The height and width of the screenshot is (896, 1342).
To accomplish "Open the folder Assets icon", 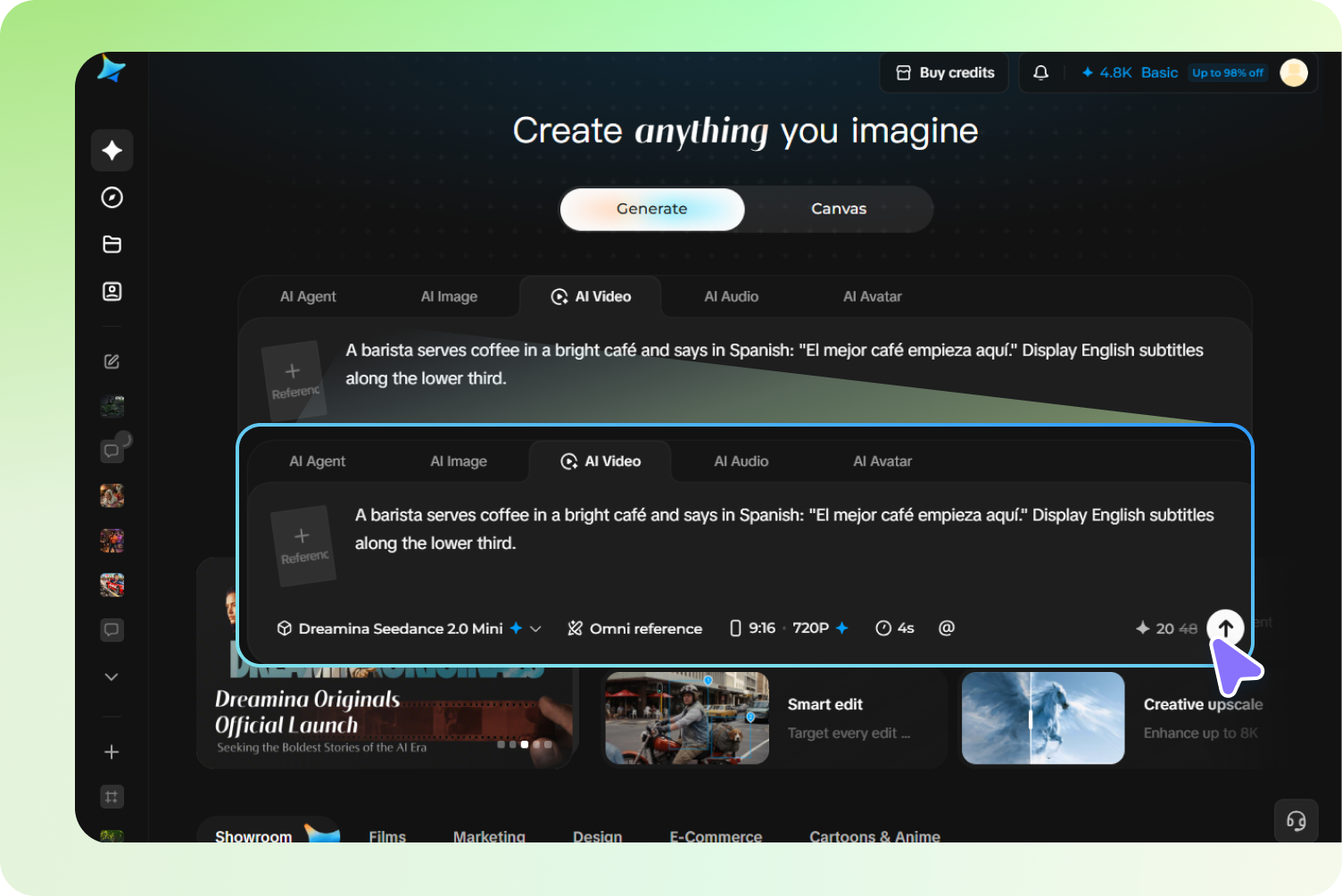I will click(112, 245).
